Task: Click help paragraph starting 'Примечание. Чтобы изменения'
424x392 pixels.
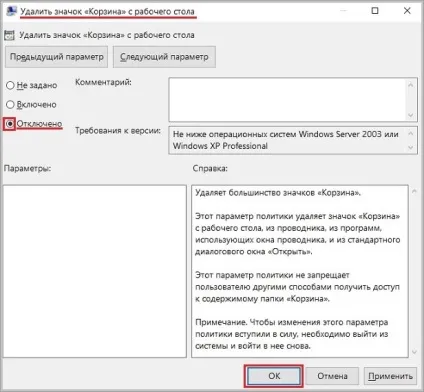Action: coord(292,334)
